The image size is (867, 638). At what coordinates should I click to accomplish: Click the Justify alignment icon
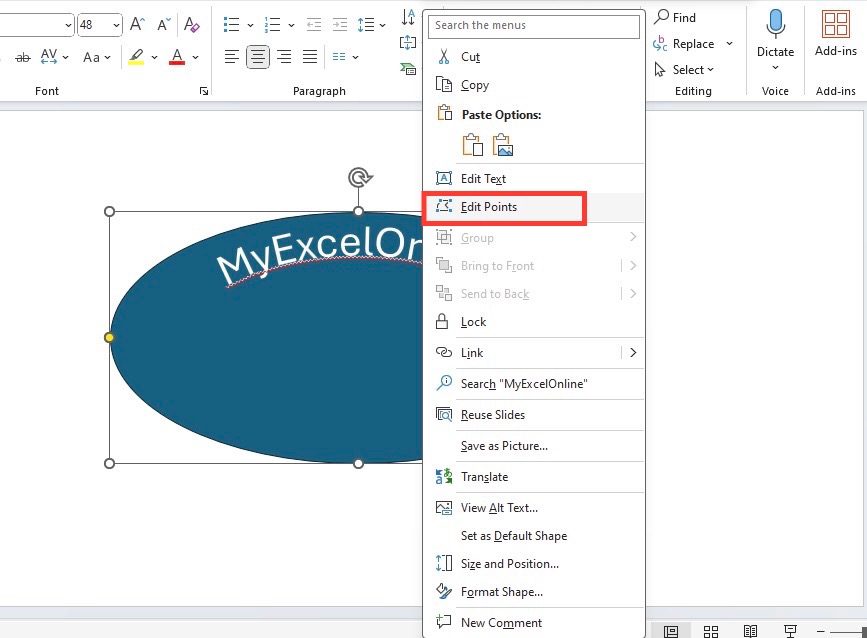coord(310,56)
